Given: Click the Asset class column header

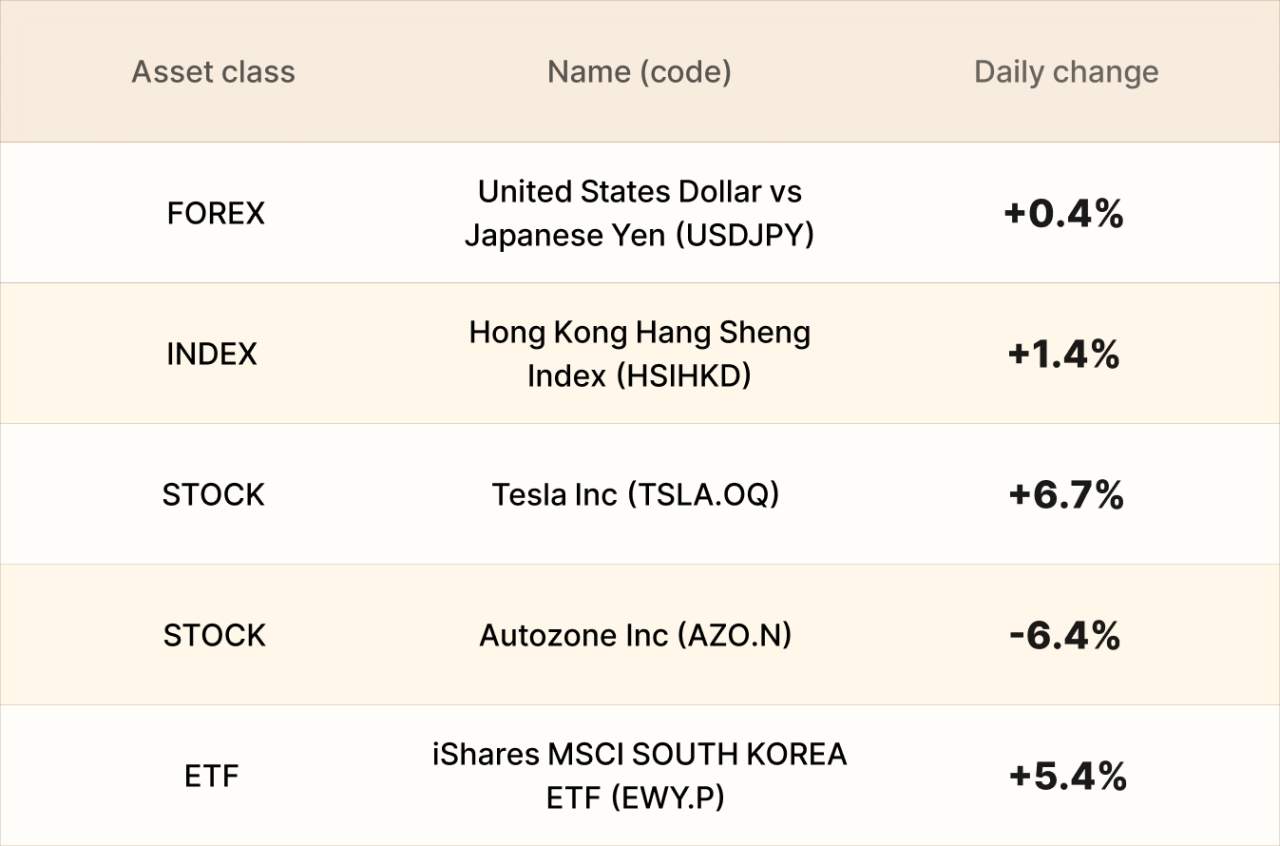Looking at the screenshot, I should pos(213,72).
